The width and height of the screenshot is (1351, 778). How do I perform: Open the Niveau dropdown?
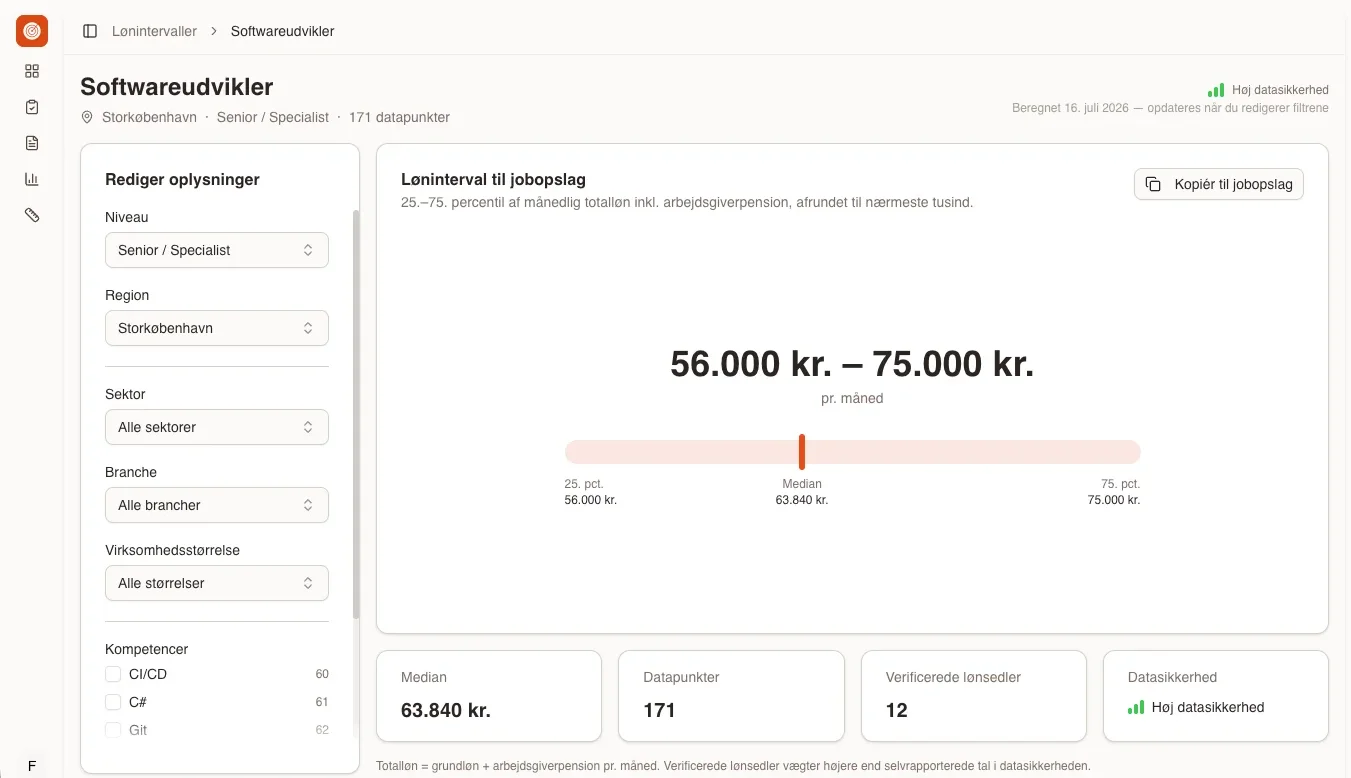click(x=217, y=250)
